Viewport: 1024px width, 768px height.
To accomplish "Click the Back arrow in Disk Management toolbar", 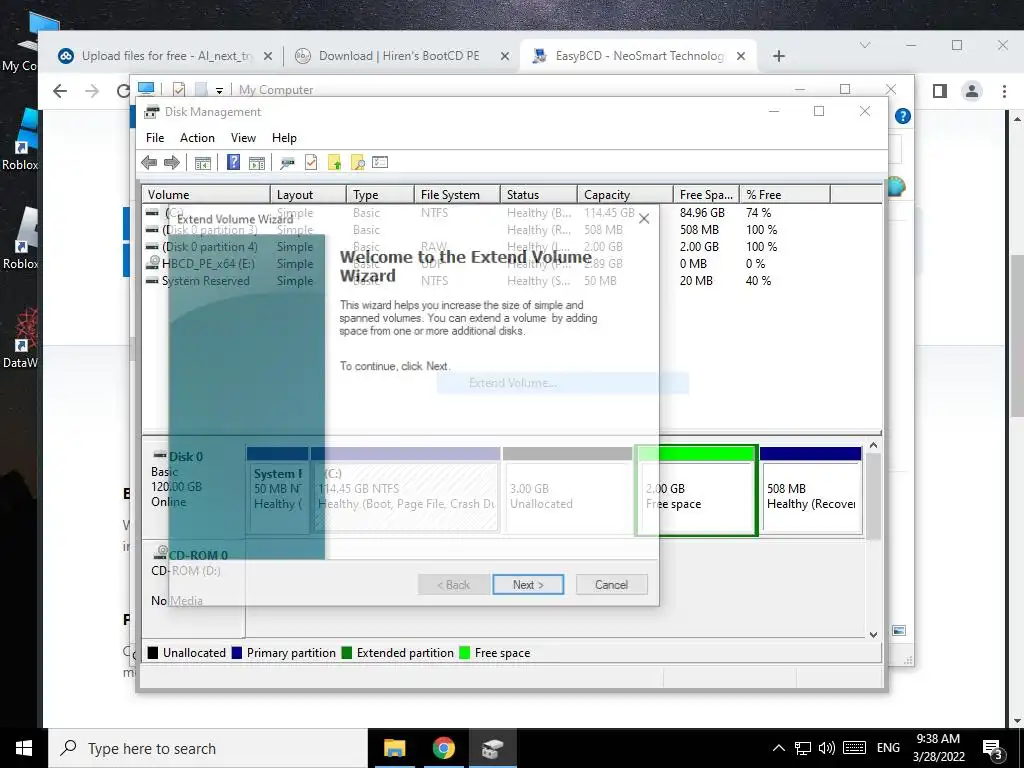I will pyautogui.click(x=149, y=163).
